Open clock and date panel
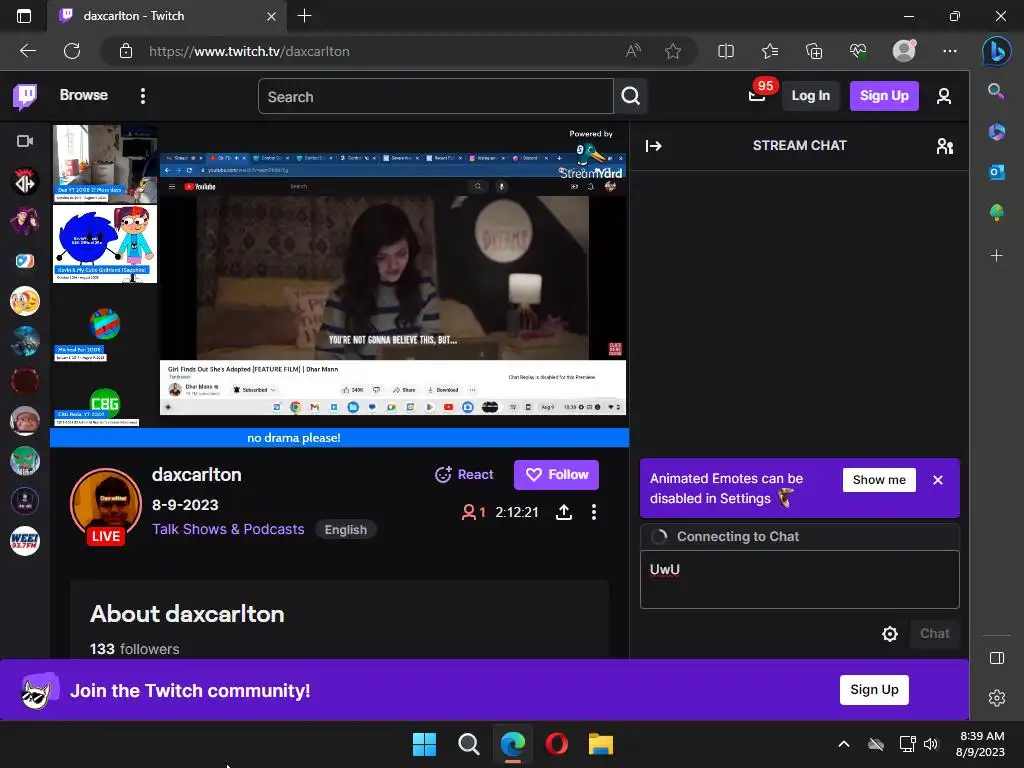 tap(980, 744)
